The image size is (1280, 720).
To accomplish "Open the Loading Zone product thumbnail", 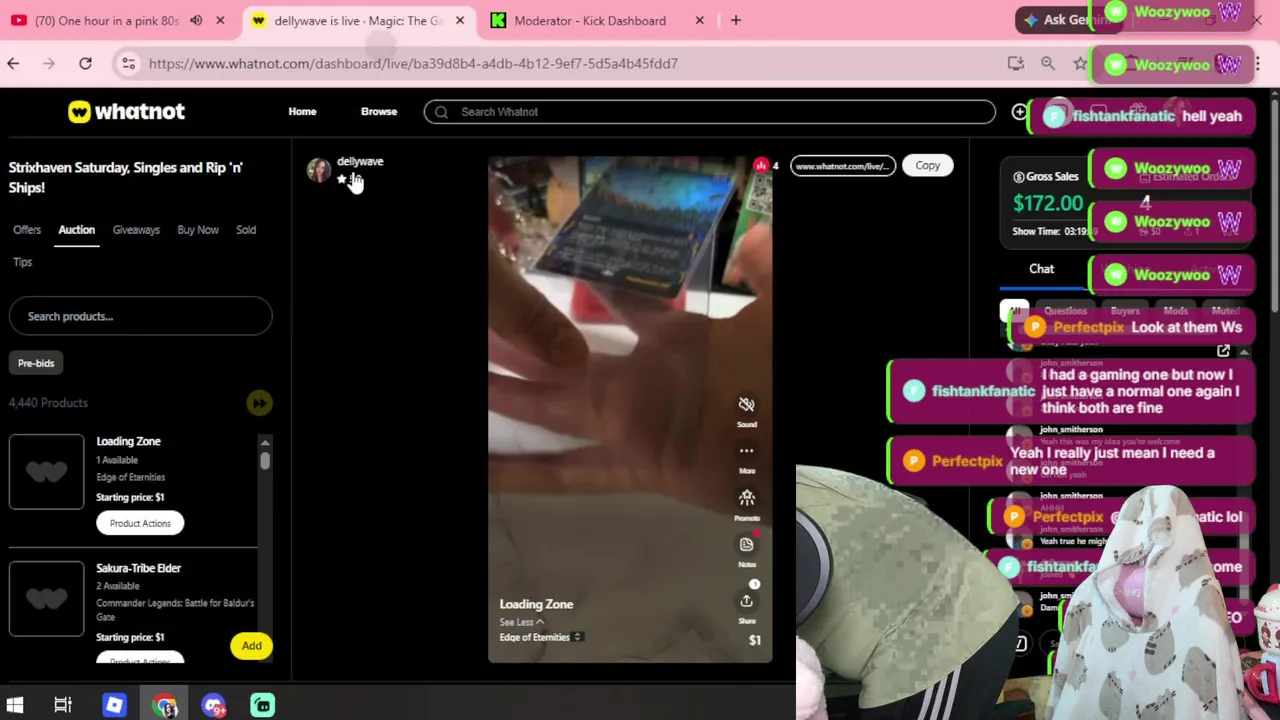I will 46,472.
